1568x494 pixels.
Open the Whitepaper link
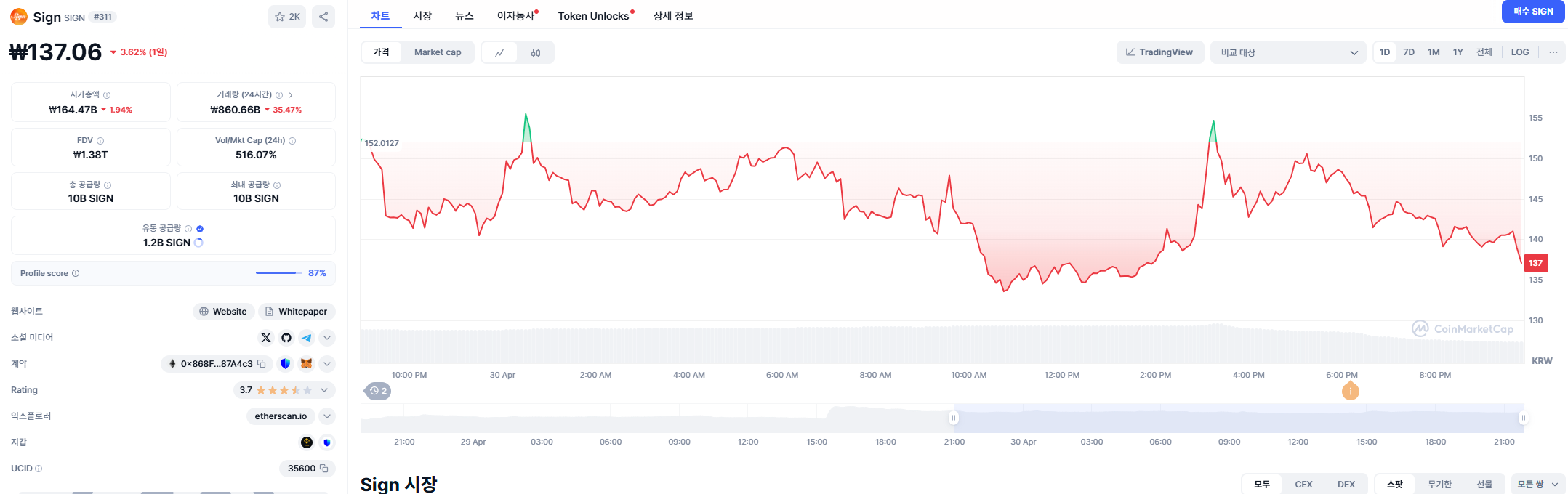coord(297,312)
